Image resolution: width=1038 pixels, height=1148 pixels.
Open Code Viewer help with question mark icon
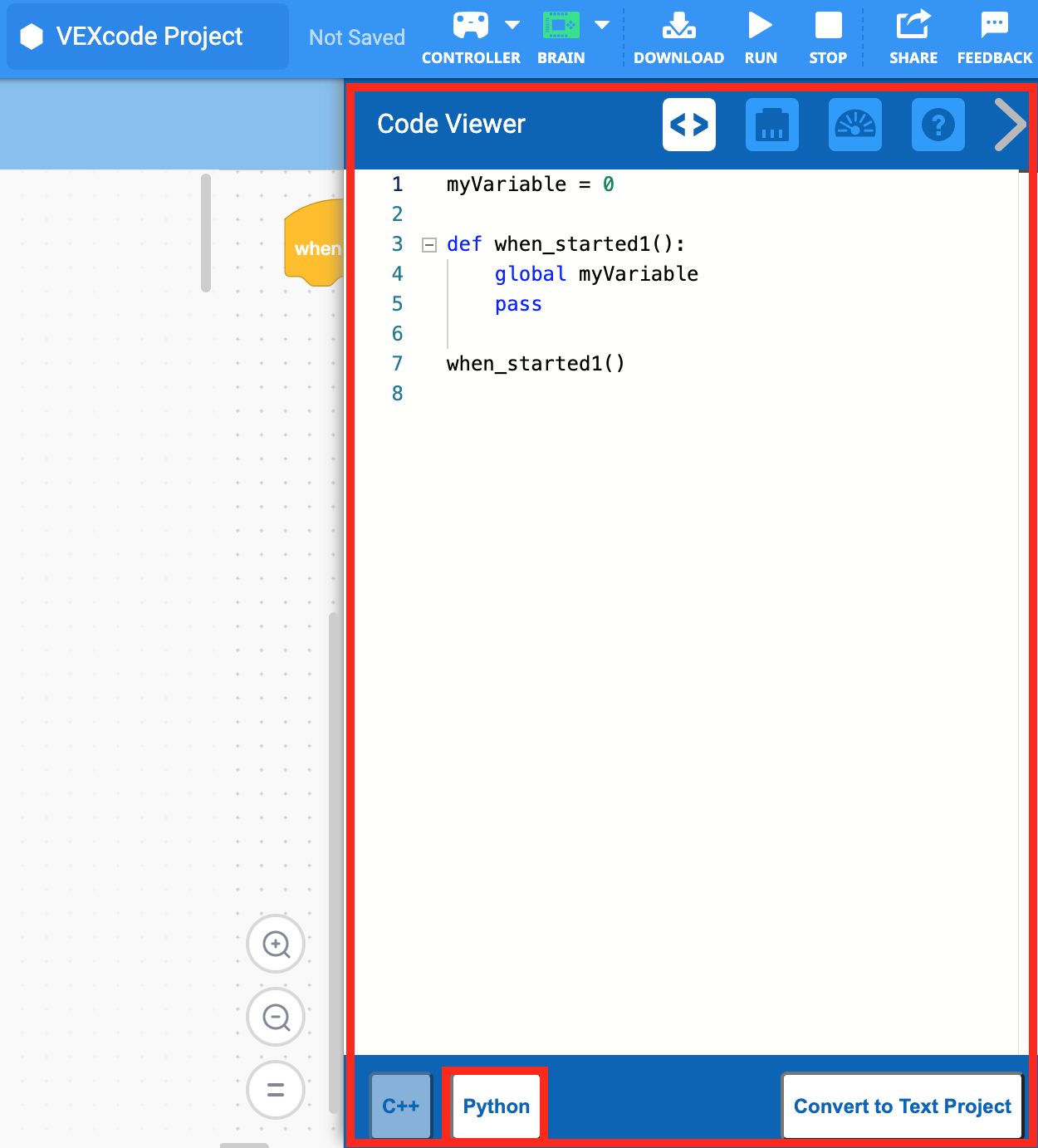tap(938, 125)
